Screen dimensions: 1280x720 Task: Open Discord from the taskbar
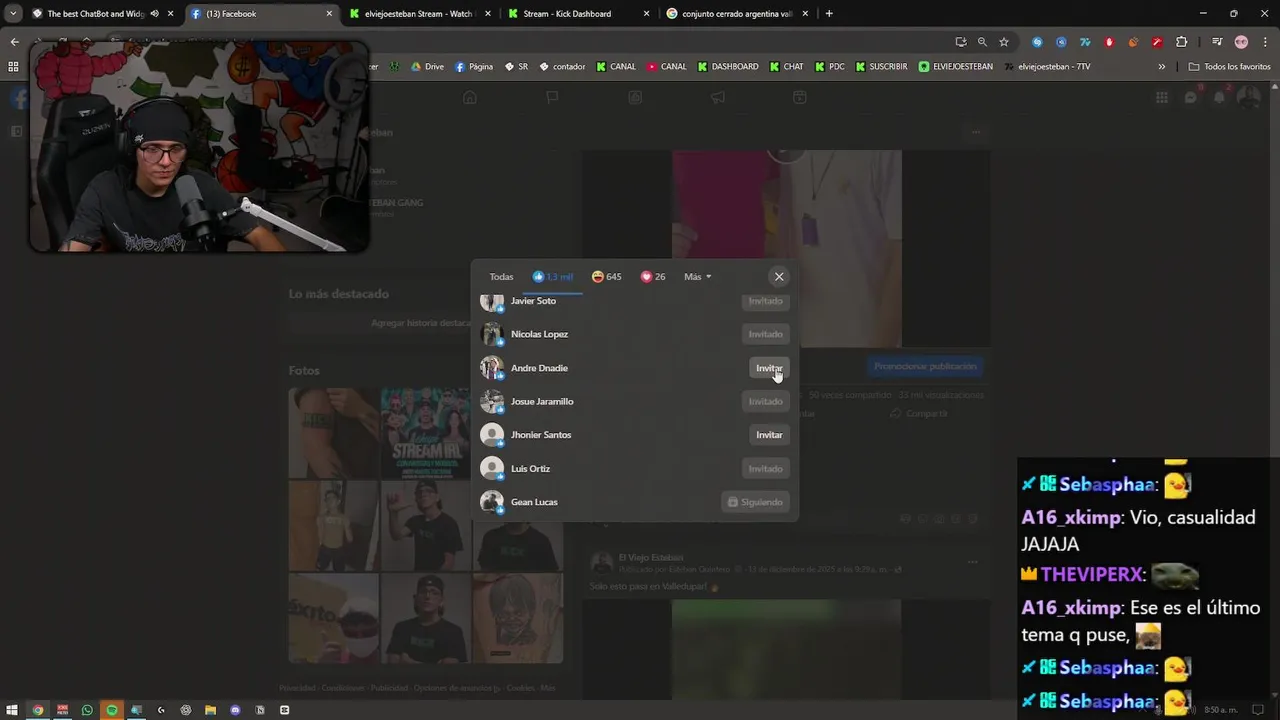click(235, 710)
